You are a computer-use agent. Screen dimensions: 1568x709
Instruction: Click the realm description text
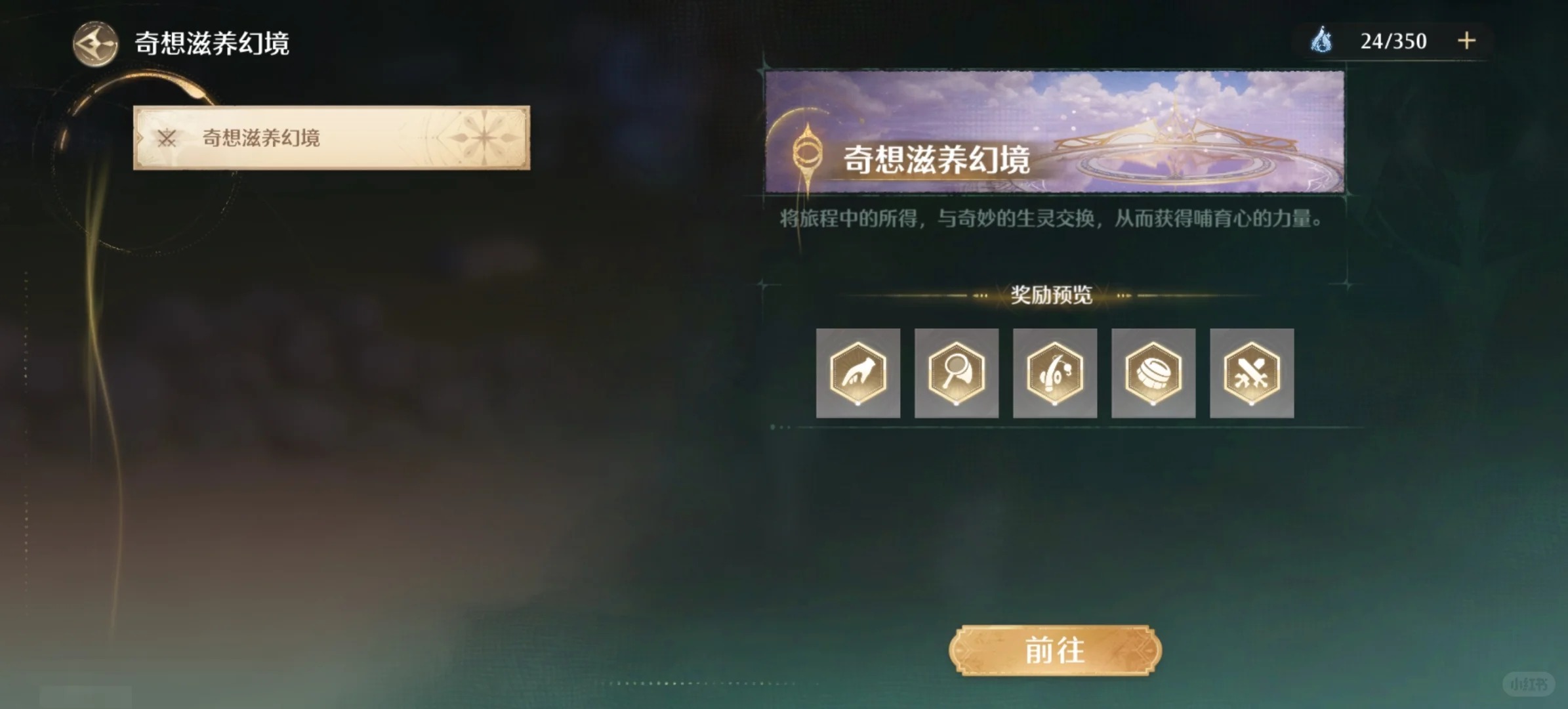1051,219
